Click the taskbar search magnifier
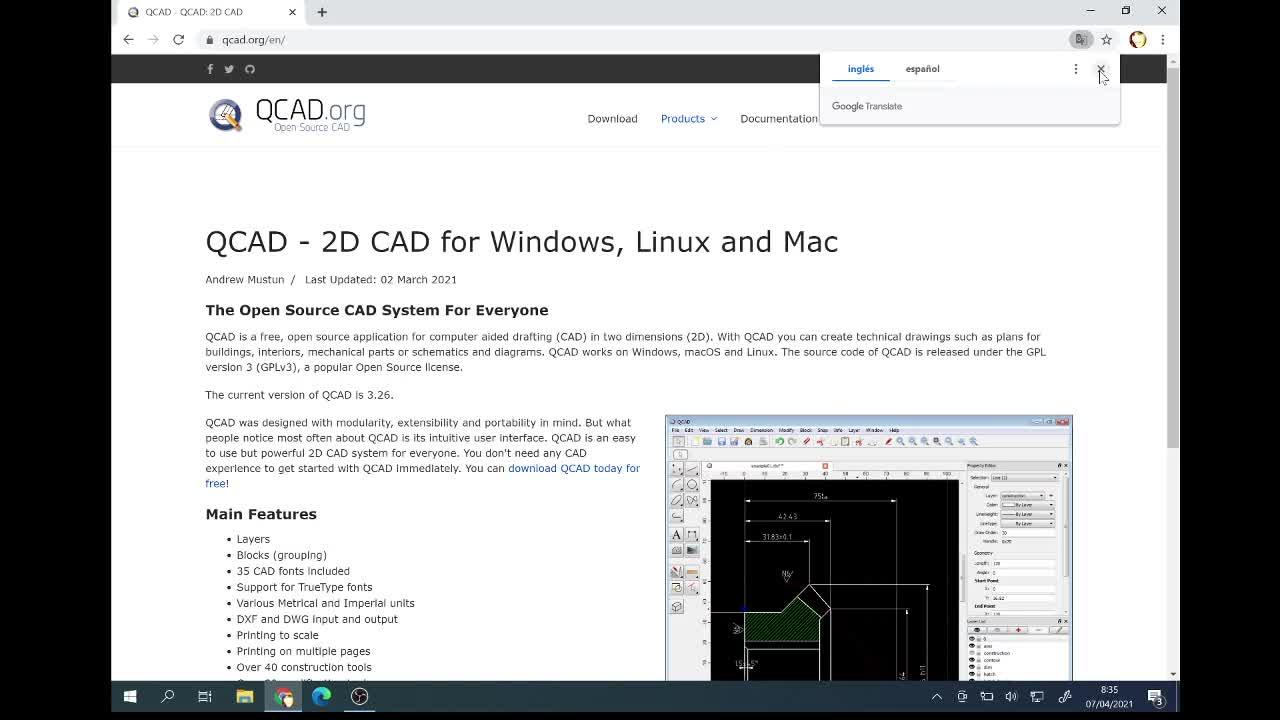The height and width of the screenshot is (720, 1280). (x=168, y=696)
